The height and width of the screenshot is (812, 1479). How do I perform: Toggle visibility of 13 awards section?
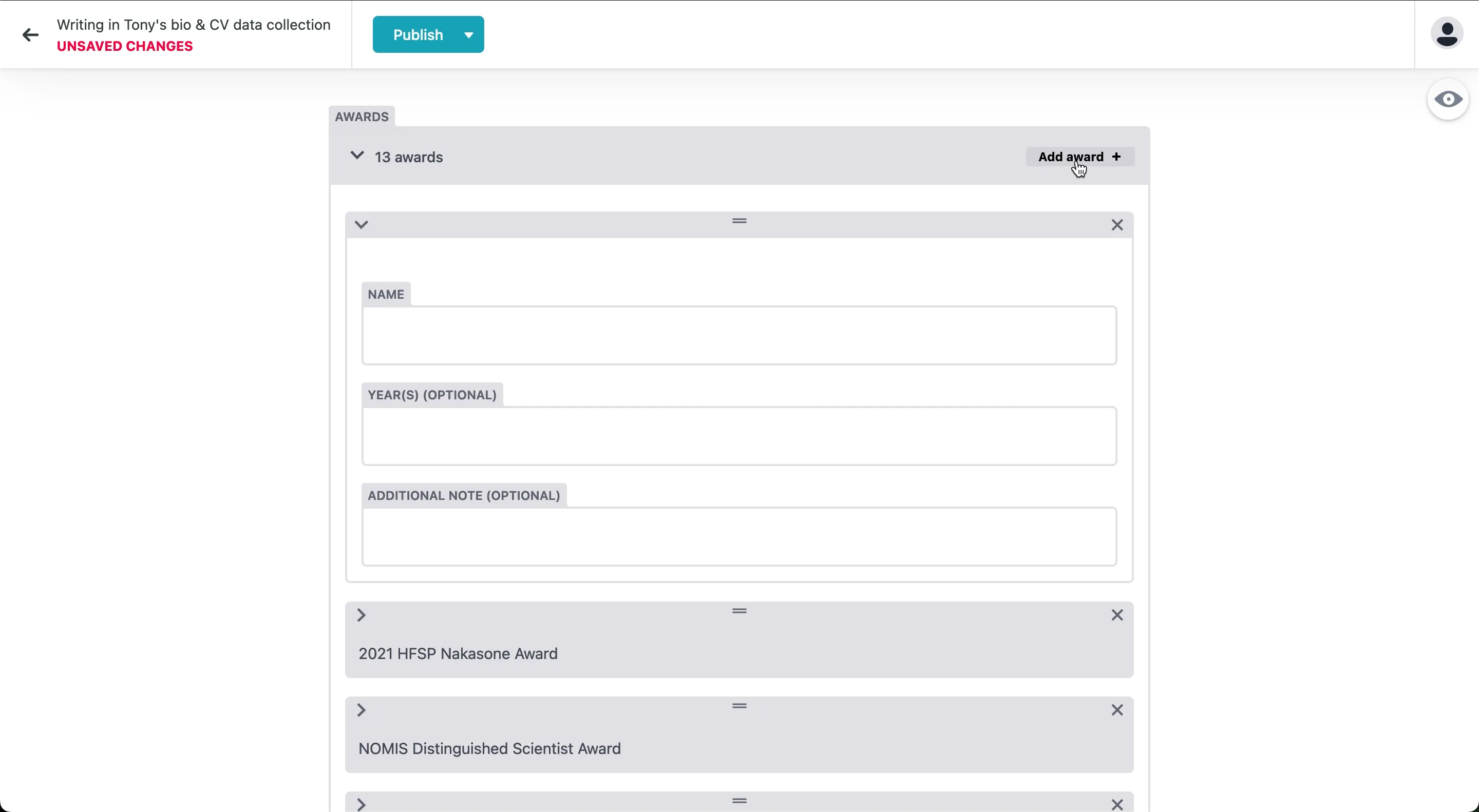coord(358,155)
